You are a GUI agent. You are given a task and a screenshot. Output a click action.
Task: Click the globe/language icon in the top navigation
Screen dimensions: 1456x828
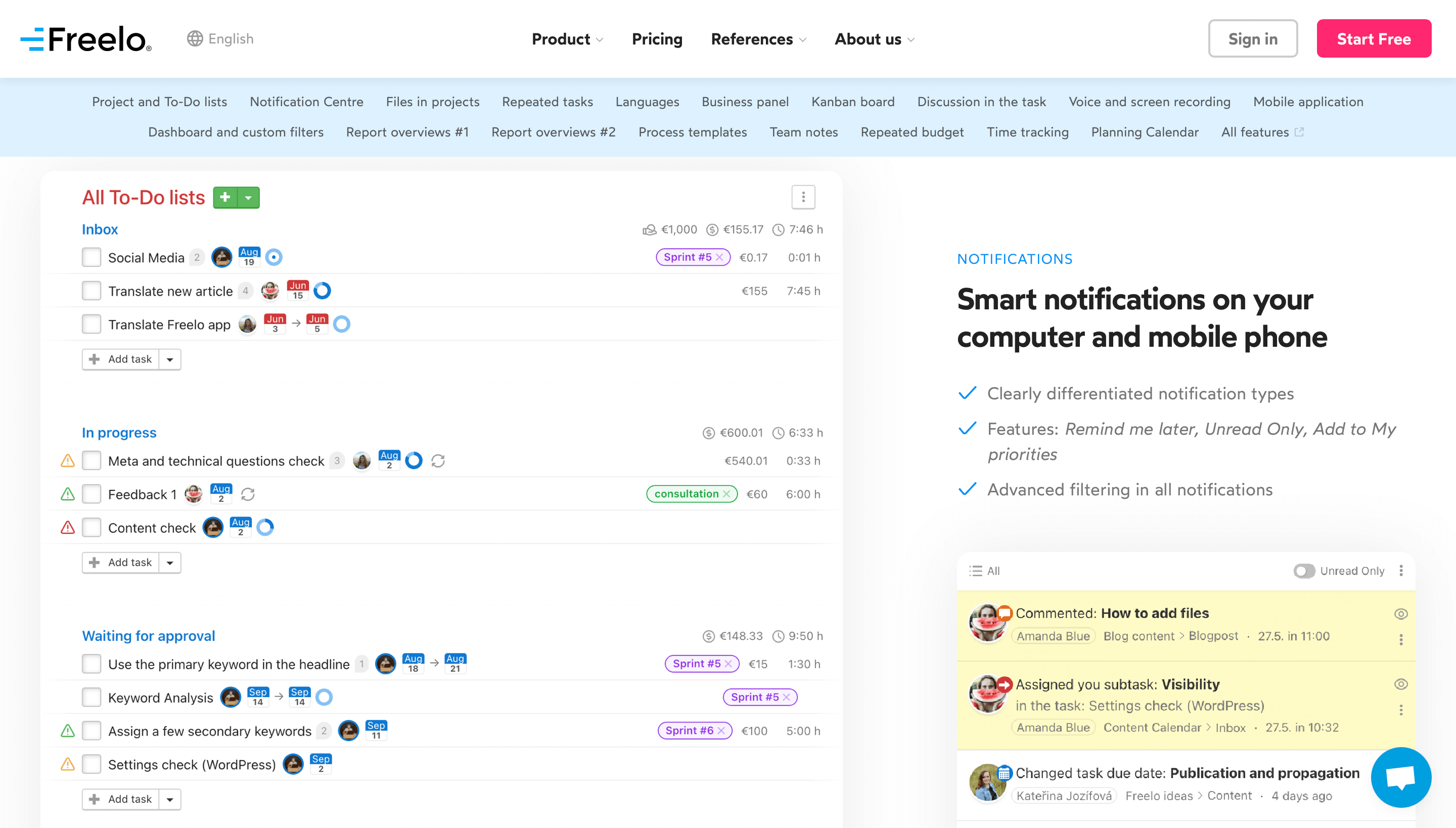(194, 38)
